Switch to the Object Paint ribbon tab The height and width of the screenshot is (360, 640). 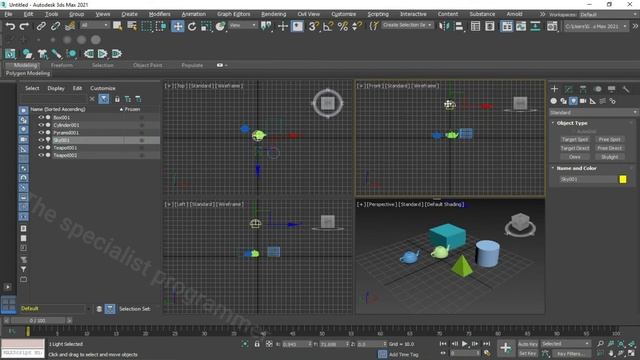pos(147,65)
